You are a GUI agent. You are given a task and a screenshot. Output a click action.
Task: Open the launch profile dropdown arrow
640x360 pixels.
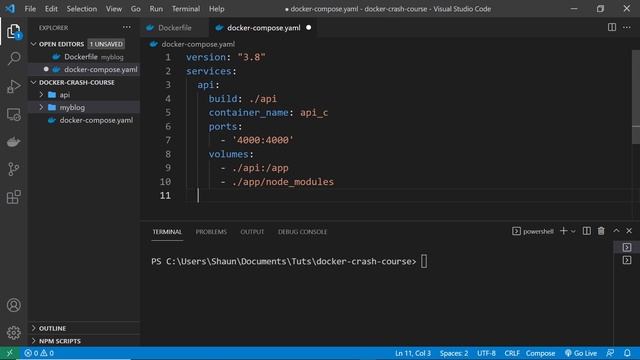pos(573,231)
